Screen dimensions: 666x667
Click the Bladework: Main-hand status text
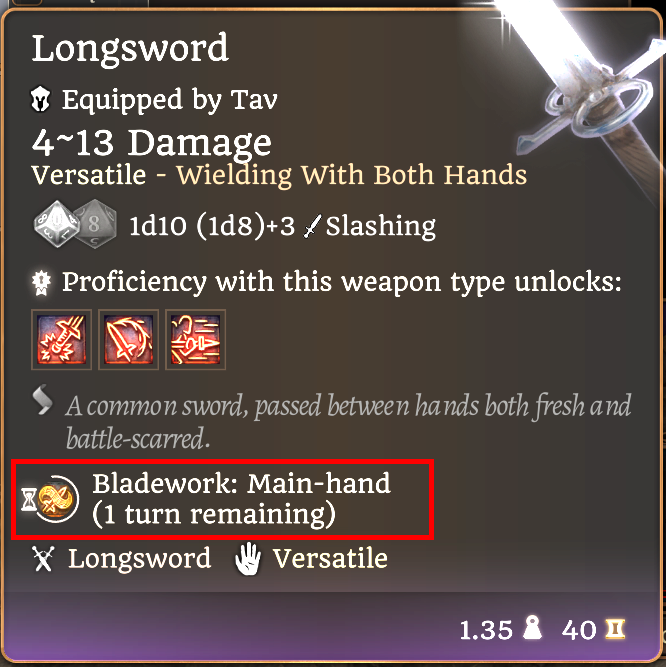click(x=241, y=484)
